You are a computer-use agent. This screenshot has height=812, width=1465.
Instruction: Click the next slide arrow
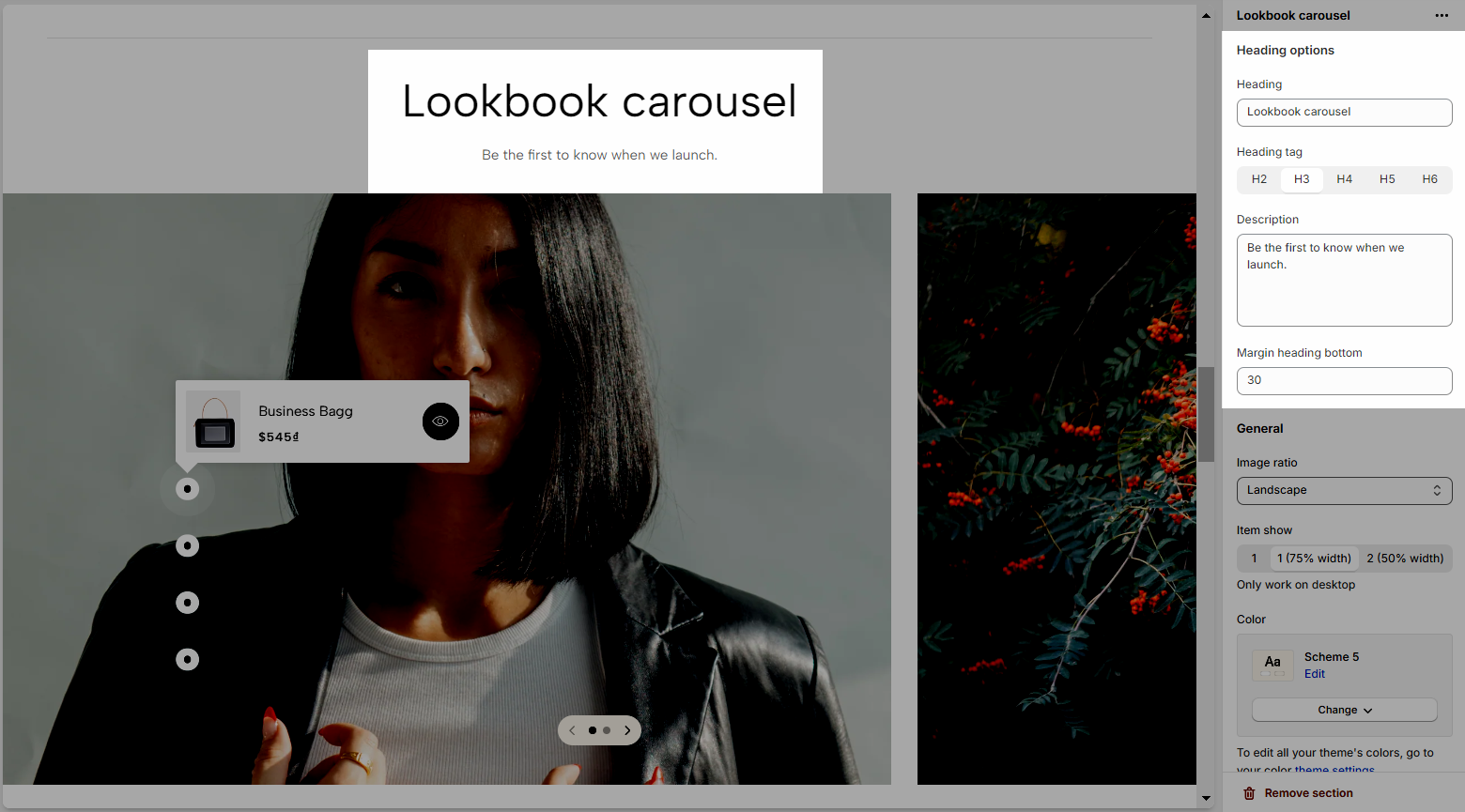coord(627,730)
